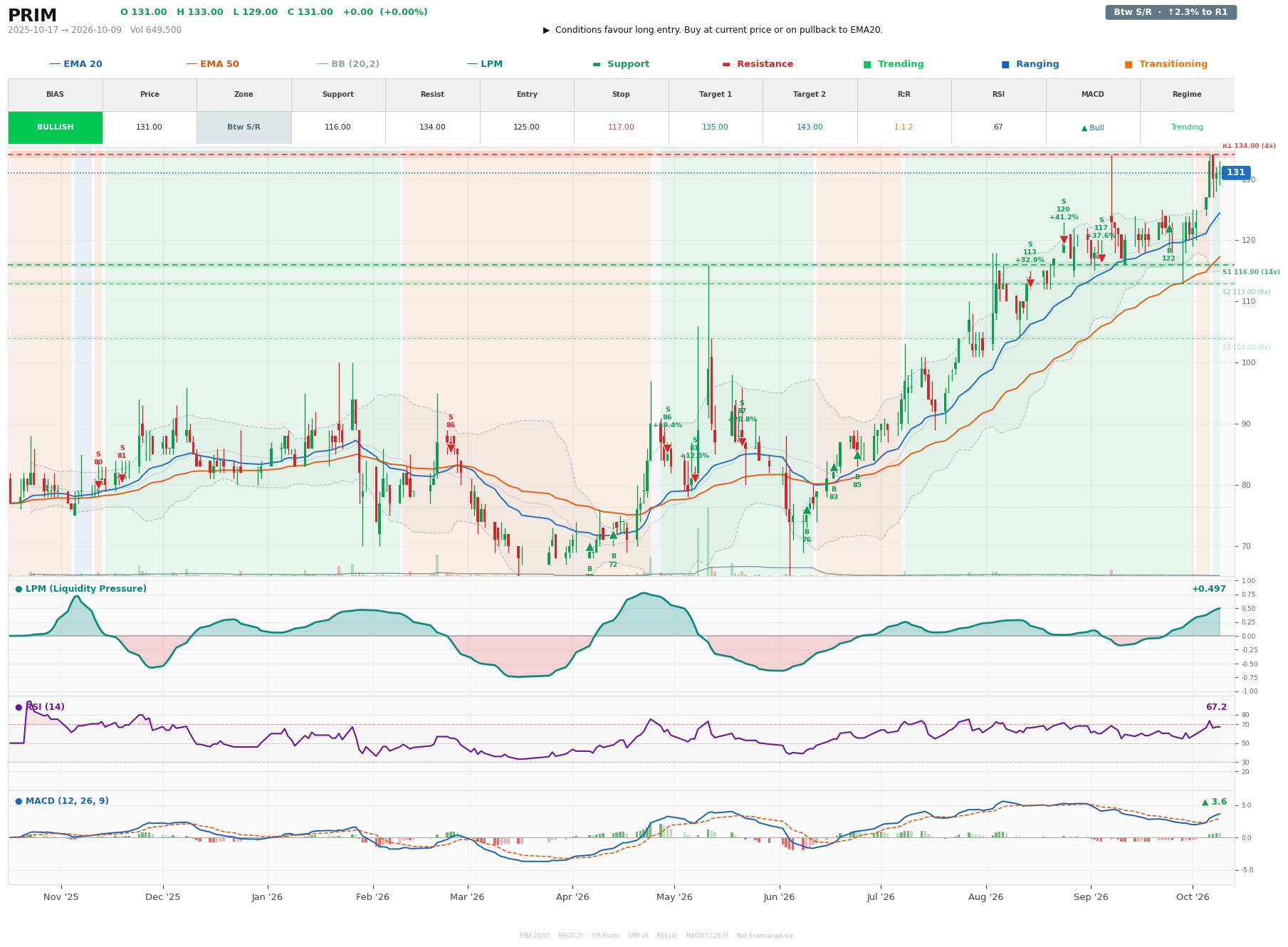Click the Target 2 value 143.00
Viewport: 1288px width, 947px height.
(810, 127)
